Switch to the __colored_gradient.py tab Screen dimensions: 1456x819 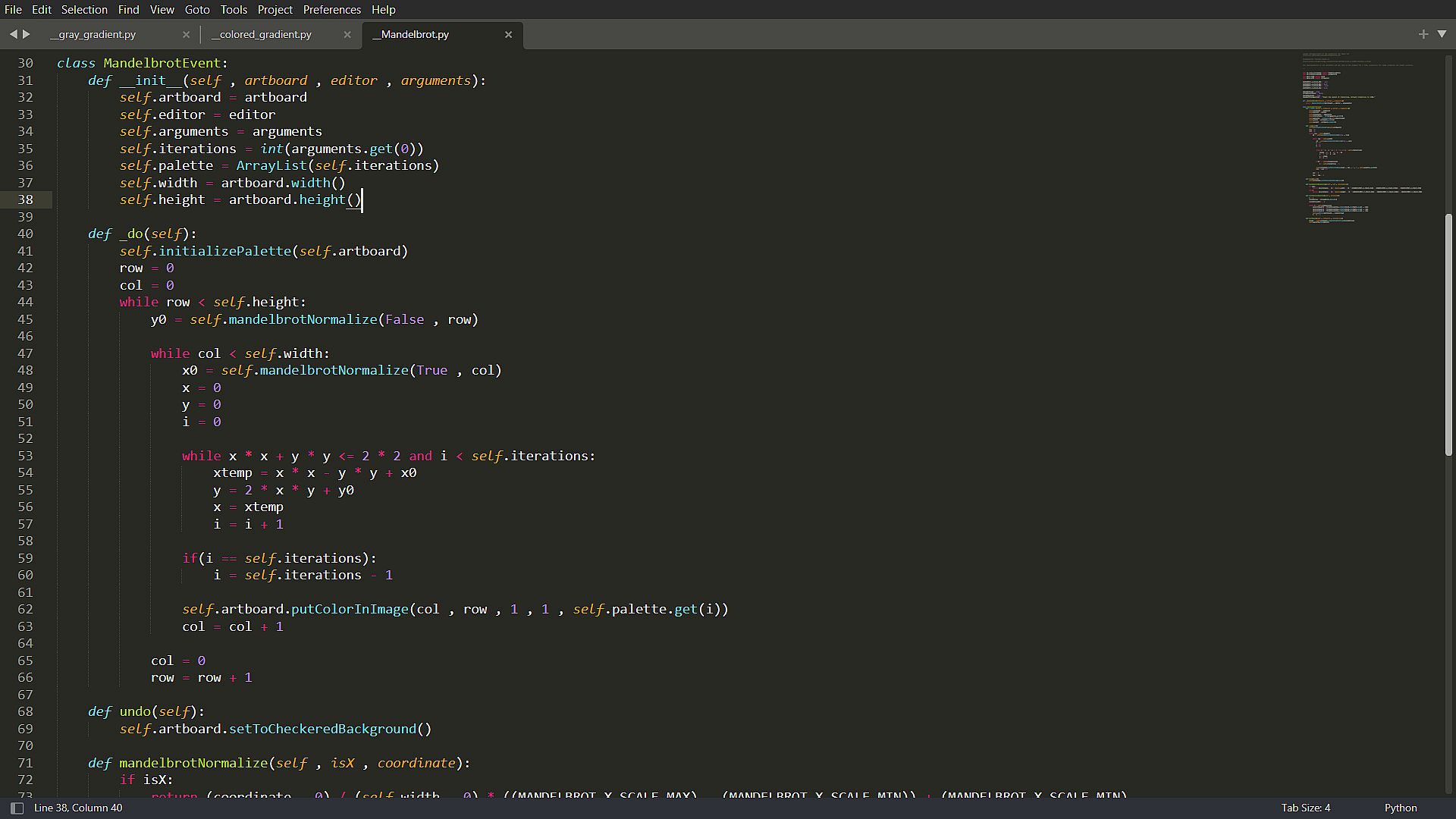pyautogui.click(x=262, y=35)
